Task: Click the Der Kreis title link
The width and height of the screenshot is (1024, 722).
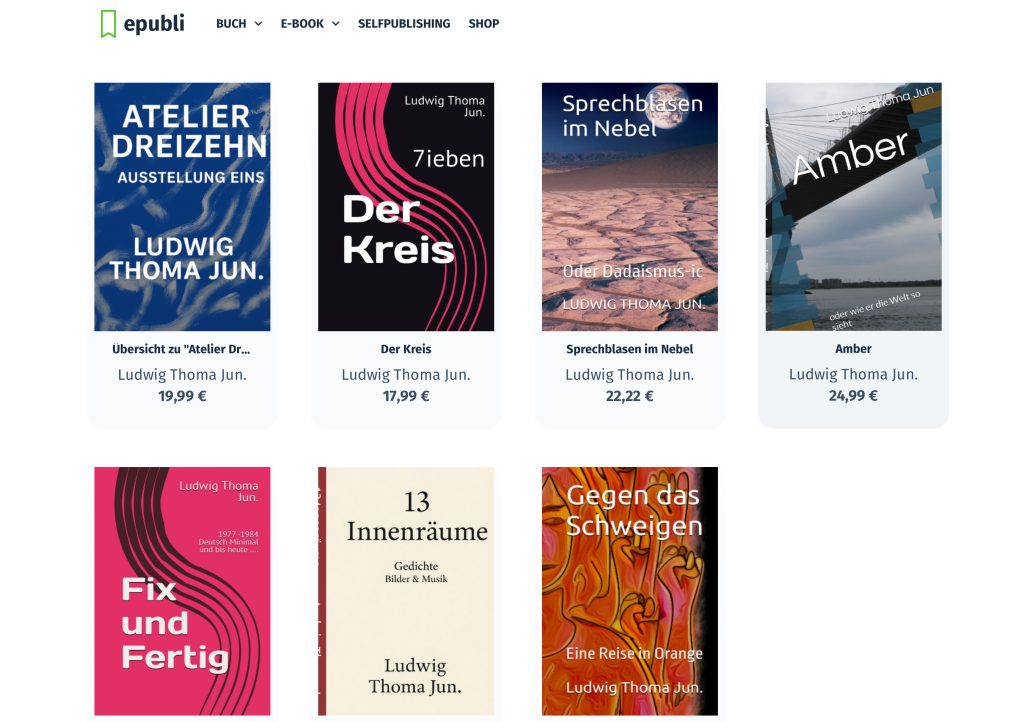Action: point(406,349)
